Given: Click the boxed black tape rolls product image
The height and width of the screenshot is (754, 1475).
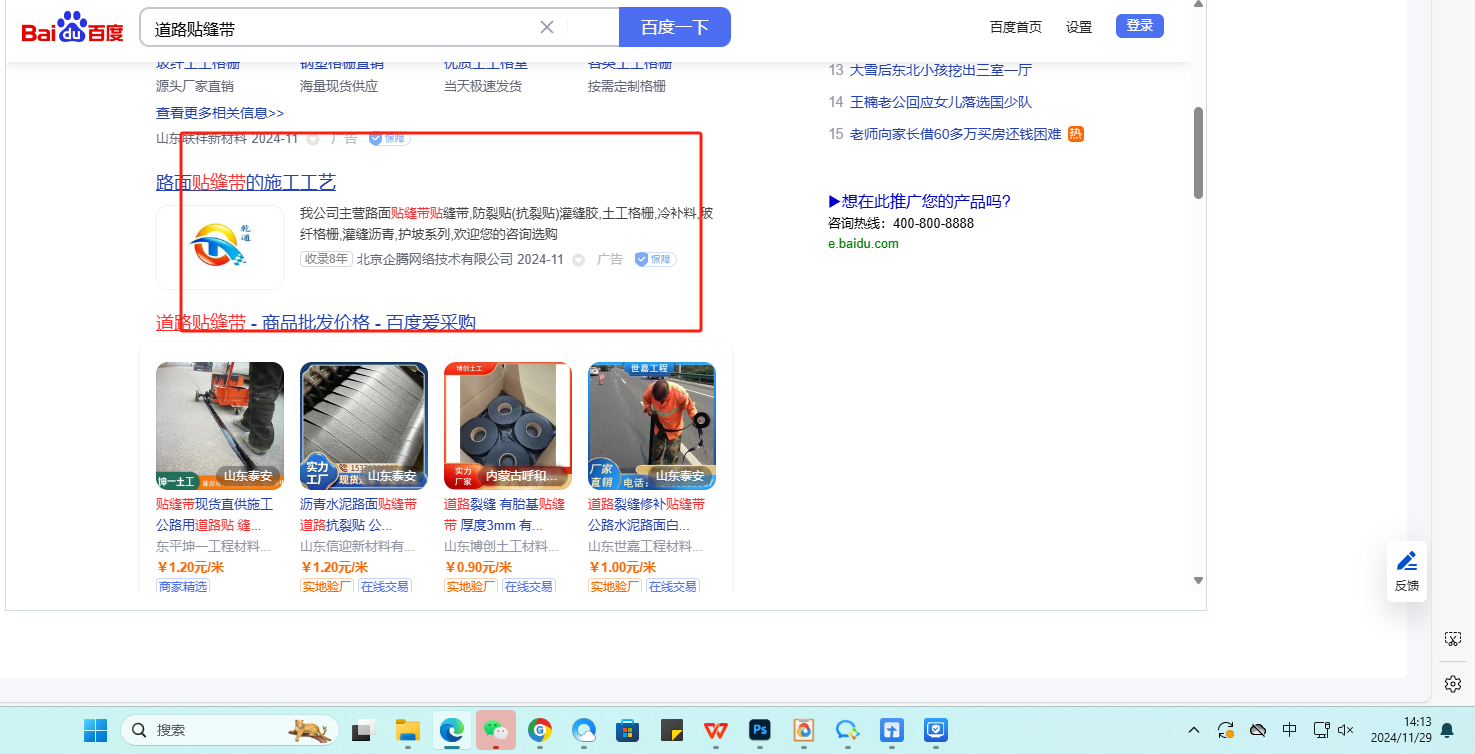Looking at the screenshot, I should click(508, 426).
